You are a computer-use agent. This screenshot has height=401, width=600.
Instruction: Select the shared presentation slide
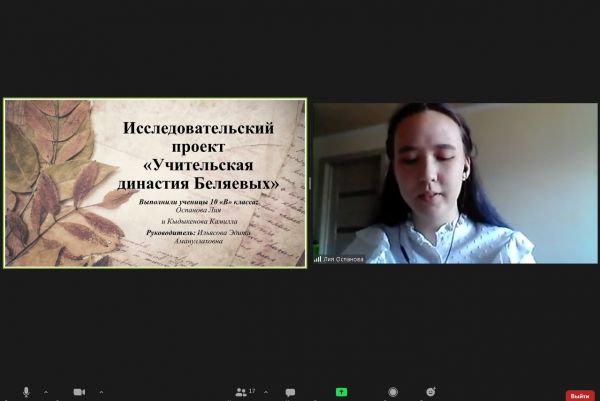[155, 182]
